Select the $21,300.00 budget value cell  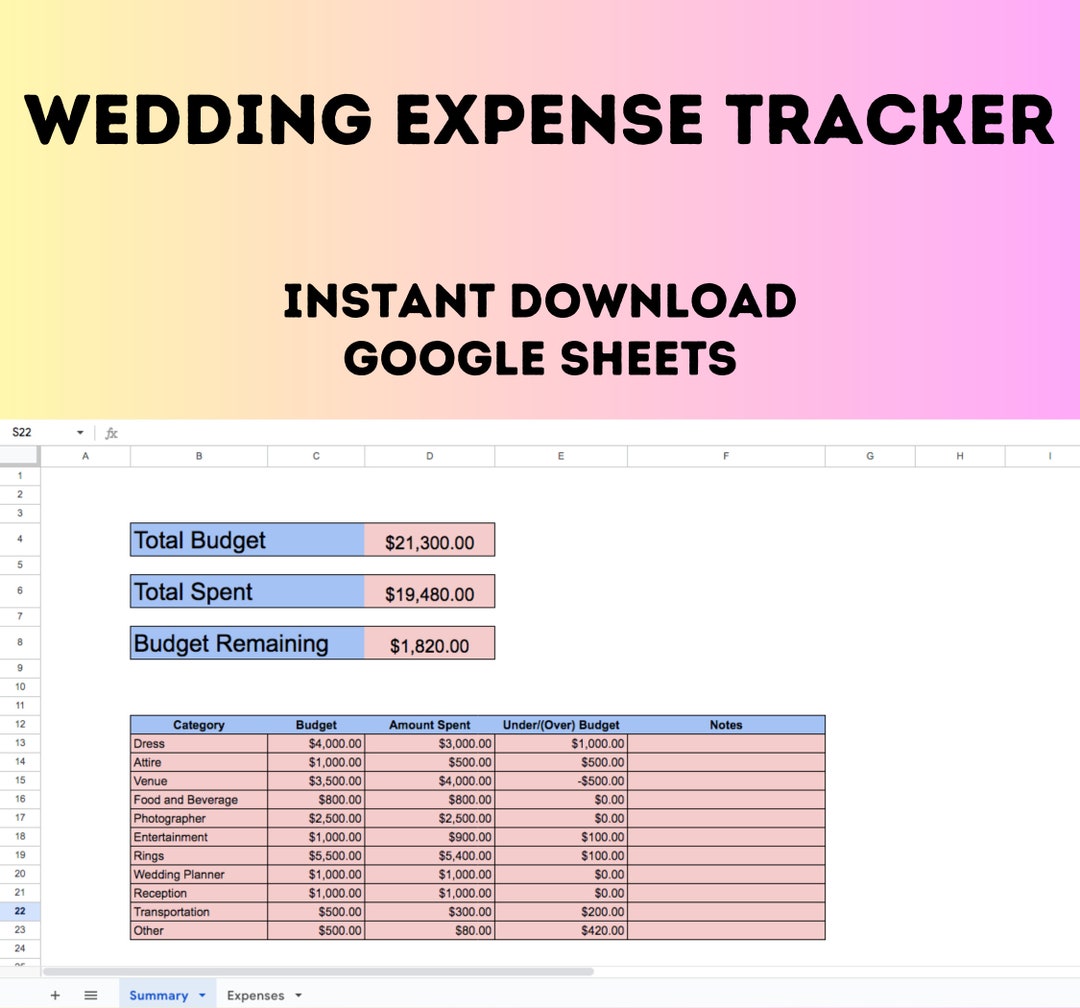tap(430, 540)
